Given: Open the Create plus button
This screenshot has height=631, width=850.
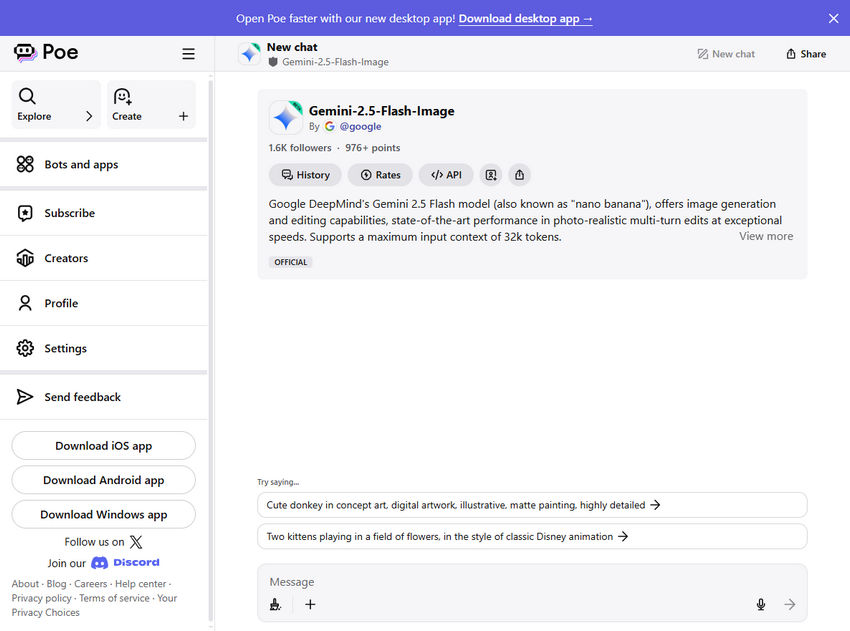Looking at the screenshot, I should tap(183, 117).
